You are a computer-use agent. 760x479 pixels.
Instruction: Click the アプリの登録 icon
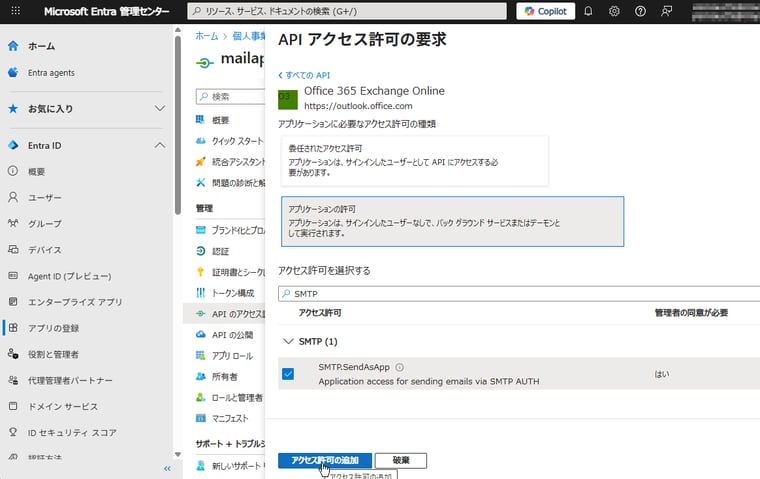13,328
